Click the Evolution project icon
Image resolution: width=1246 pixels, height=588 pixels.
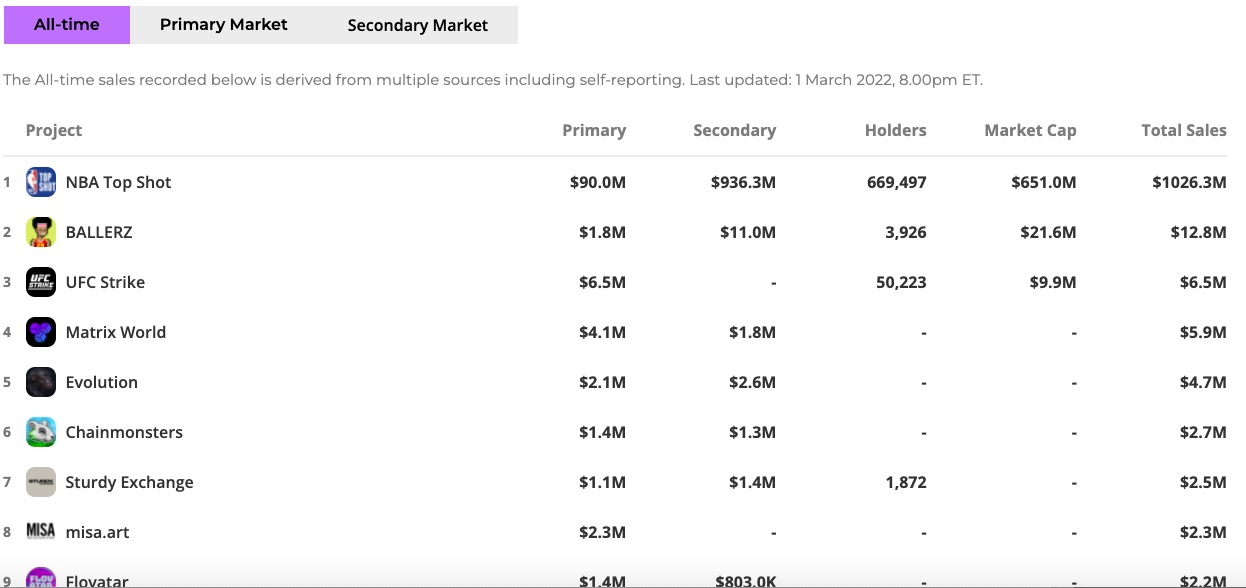coord(41,382)
